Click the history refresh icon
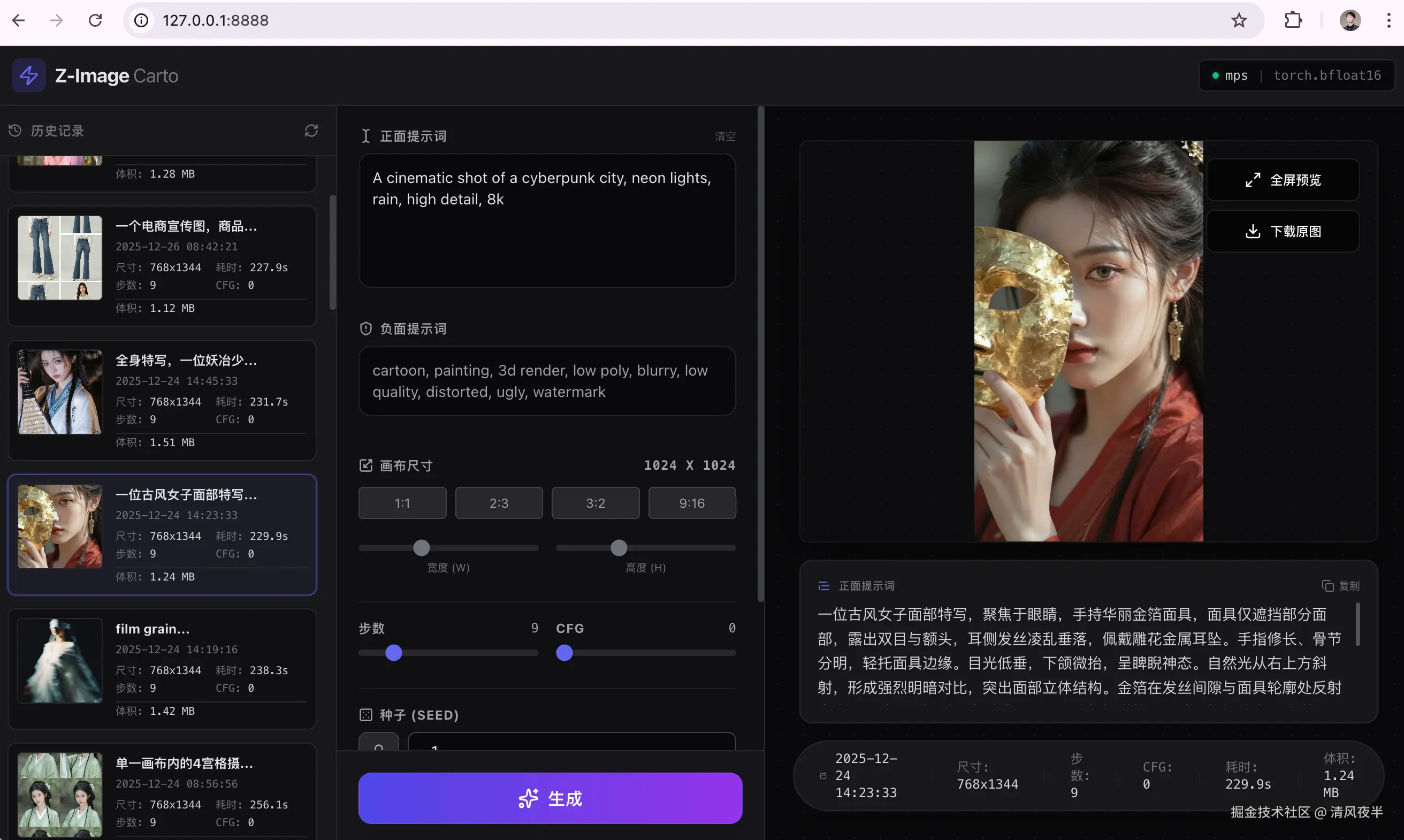Screen dimensions: 1404x840 311,131
